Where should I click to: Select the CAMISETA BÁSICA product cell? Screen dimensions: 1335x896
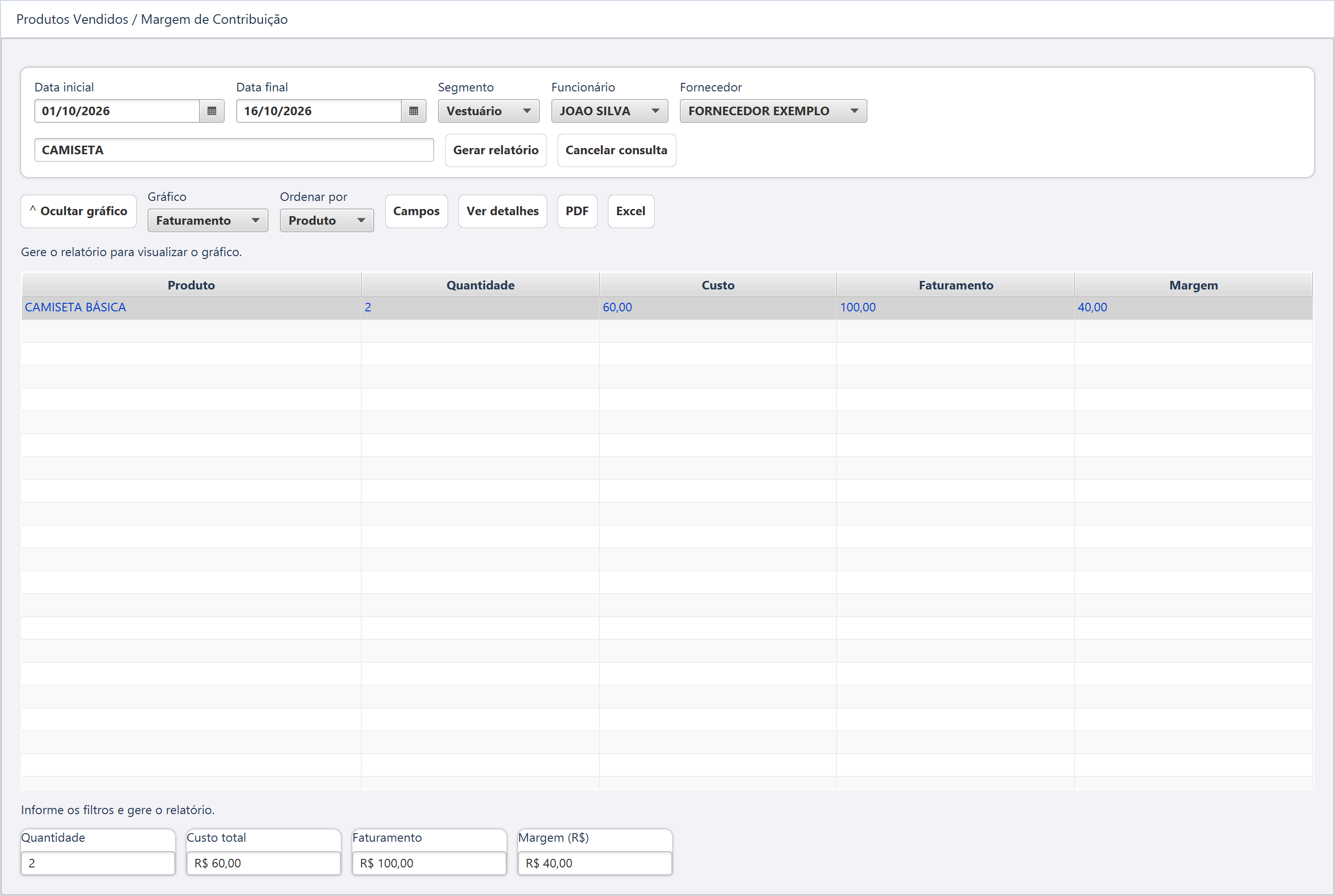pyautogui.click(x=191, y=308)
